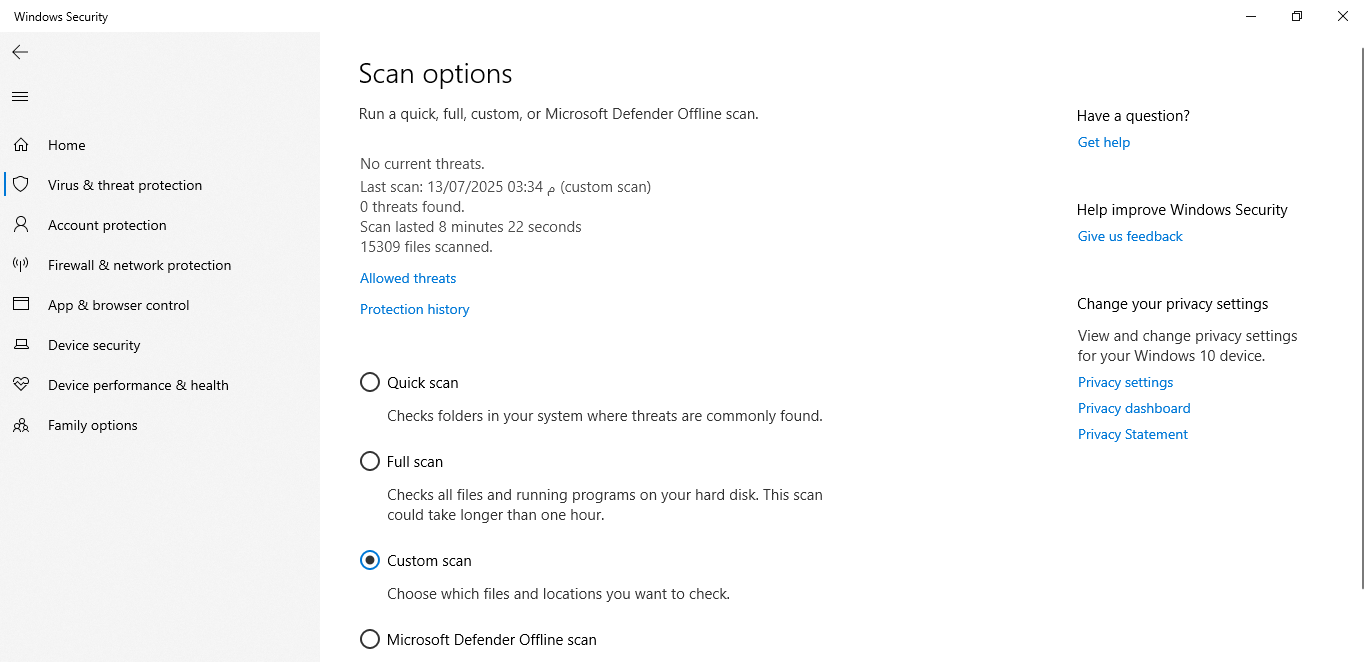This screenshot has height=662, width=1369.
Task: Click the Family options people icon
Action: pos(21,425)
